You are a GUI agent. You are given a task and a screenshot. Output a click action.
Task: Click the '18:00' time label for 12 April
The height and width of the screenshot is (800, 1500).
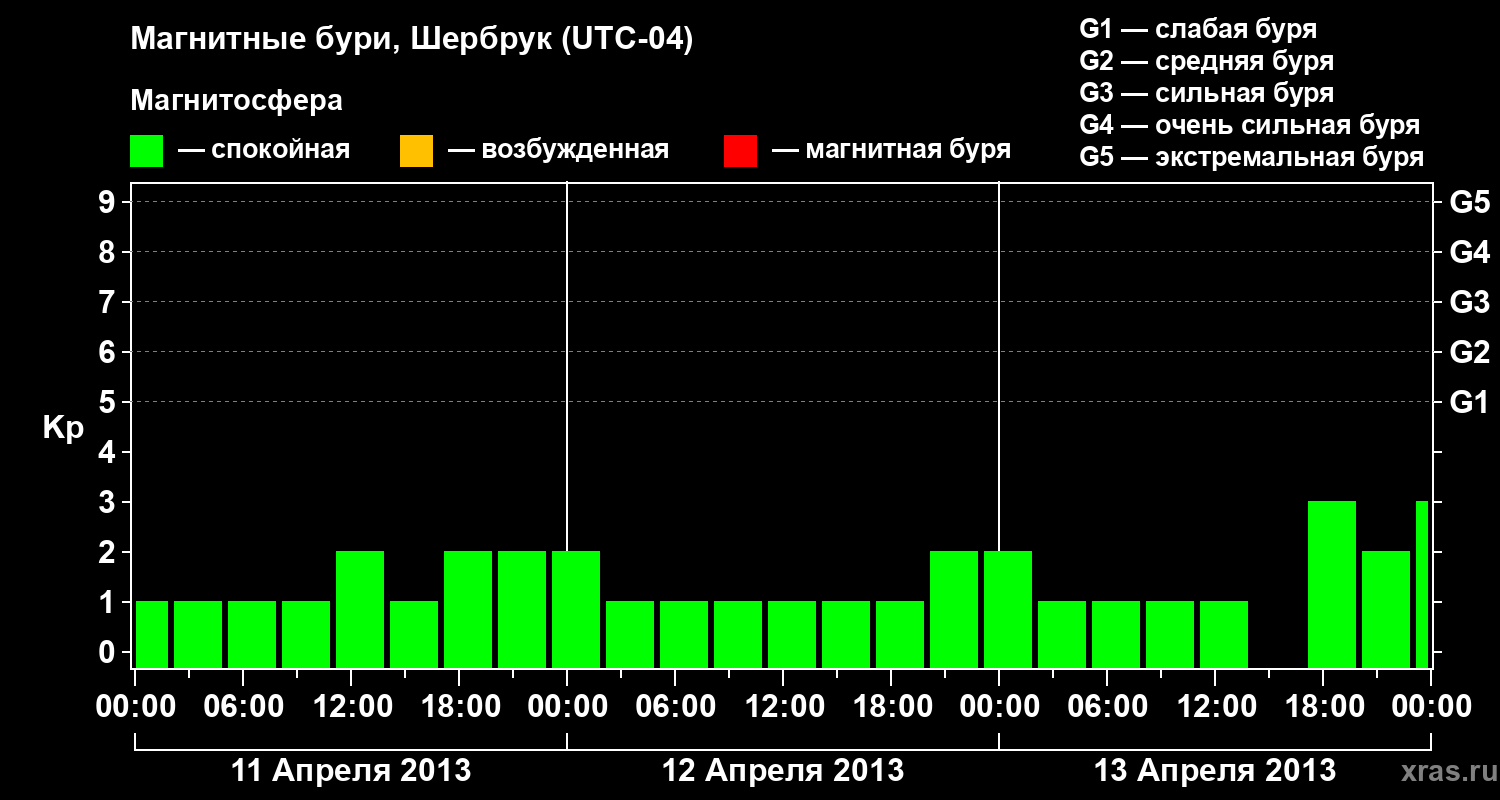click(x=891, y=707)
